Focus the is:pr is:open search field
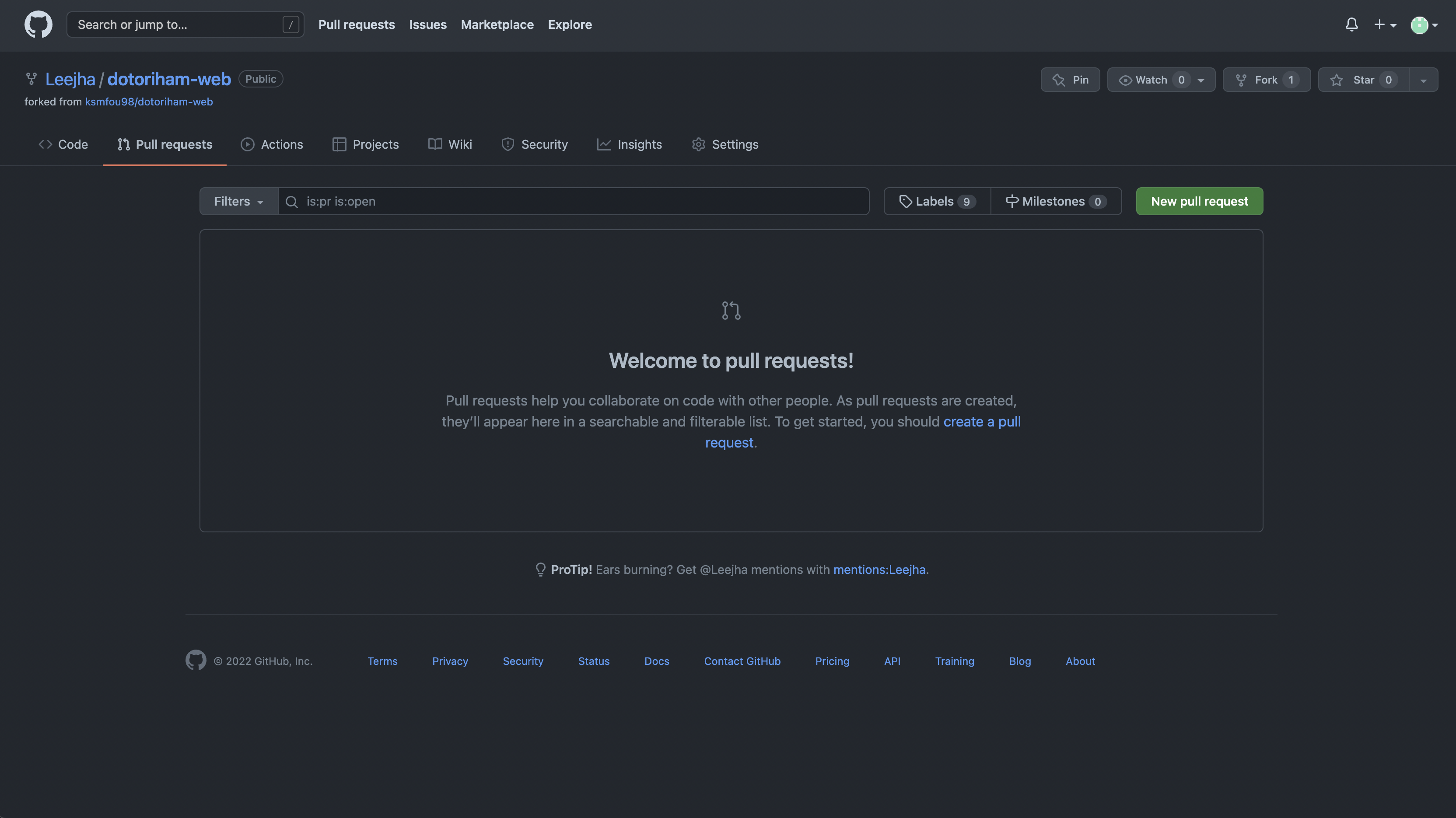Image resolution: width=1456 pixels, height=818 pixels. (582, 201)
